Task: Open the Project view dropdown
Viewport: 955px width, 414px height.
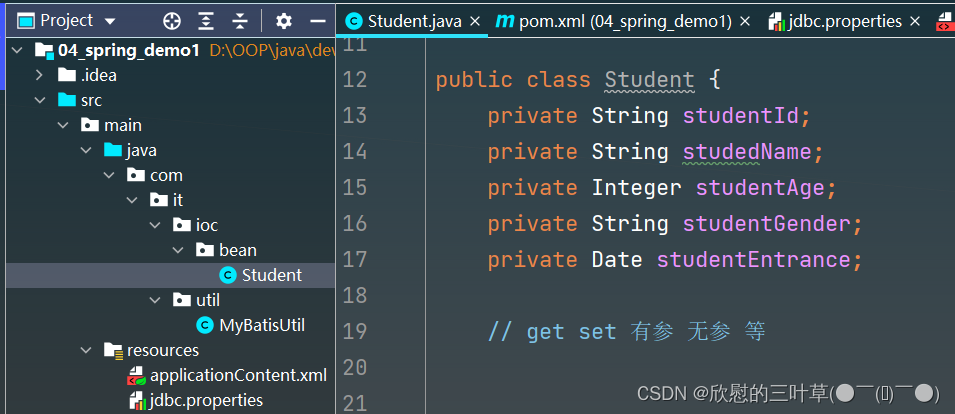Action: click(x=109, y=21)
